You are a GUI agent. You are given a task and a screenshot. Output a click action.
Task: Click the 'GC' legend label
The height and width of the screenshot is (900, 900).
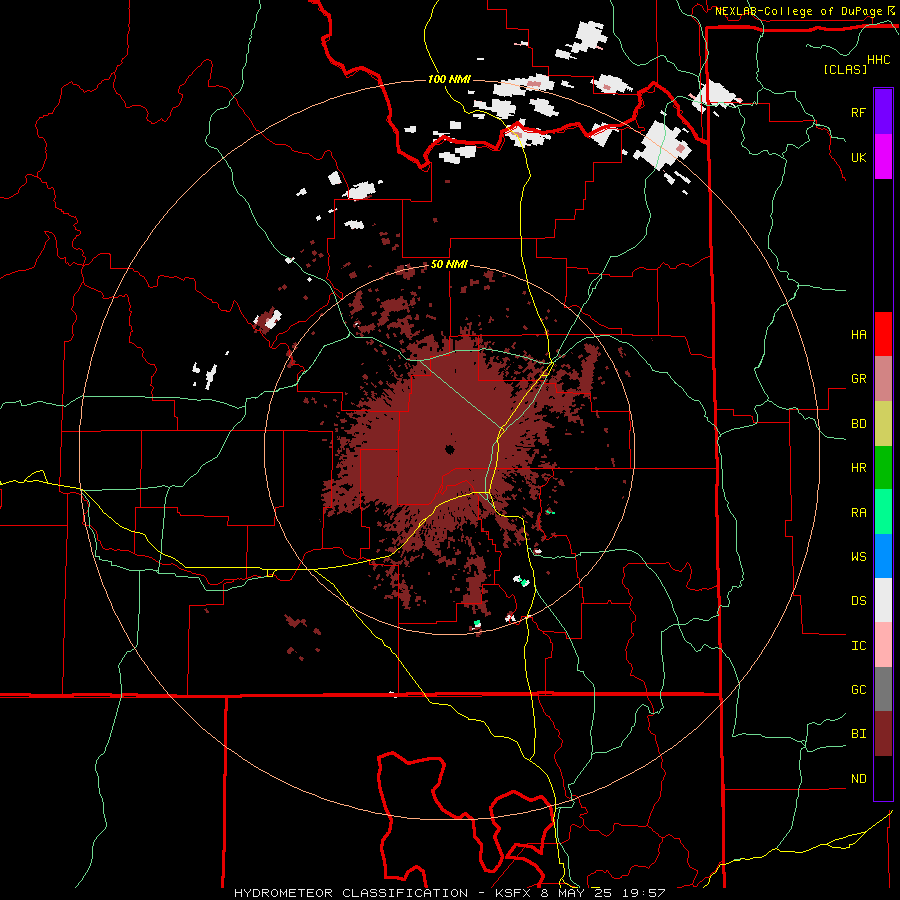[858, 689]
